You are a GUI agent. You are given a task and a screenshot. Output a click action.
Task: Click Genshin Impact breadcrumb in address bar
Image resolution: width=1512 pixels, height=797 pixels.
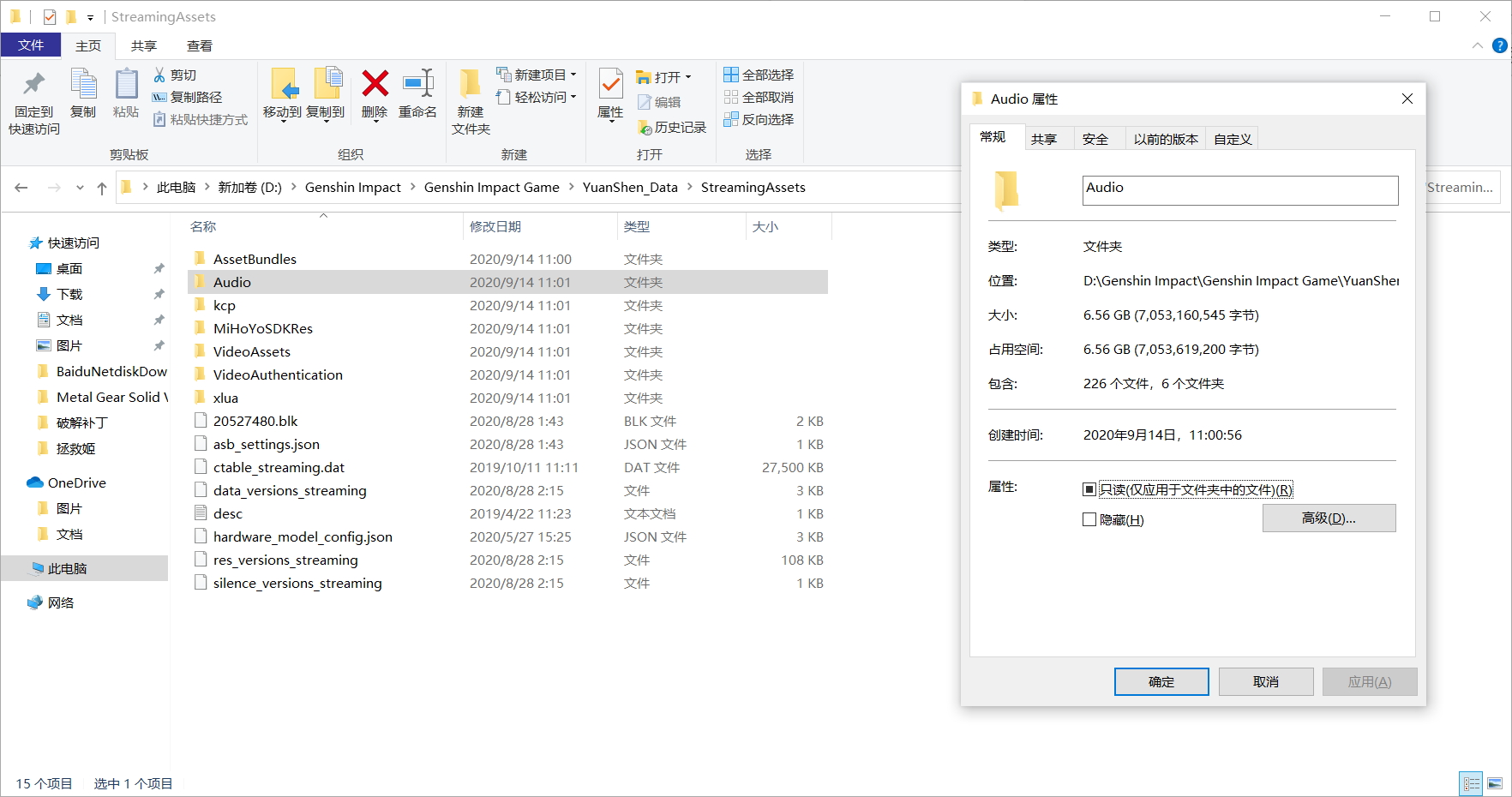352,187
